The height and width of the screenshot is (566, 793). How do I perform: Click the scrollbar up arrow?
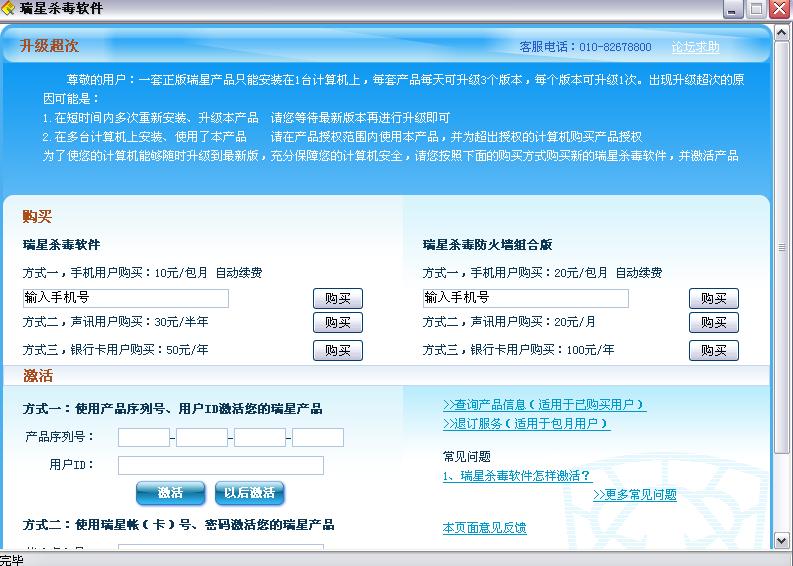[781, 34]
